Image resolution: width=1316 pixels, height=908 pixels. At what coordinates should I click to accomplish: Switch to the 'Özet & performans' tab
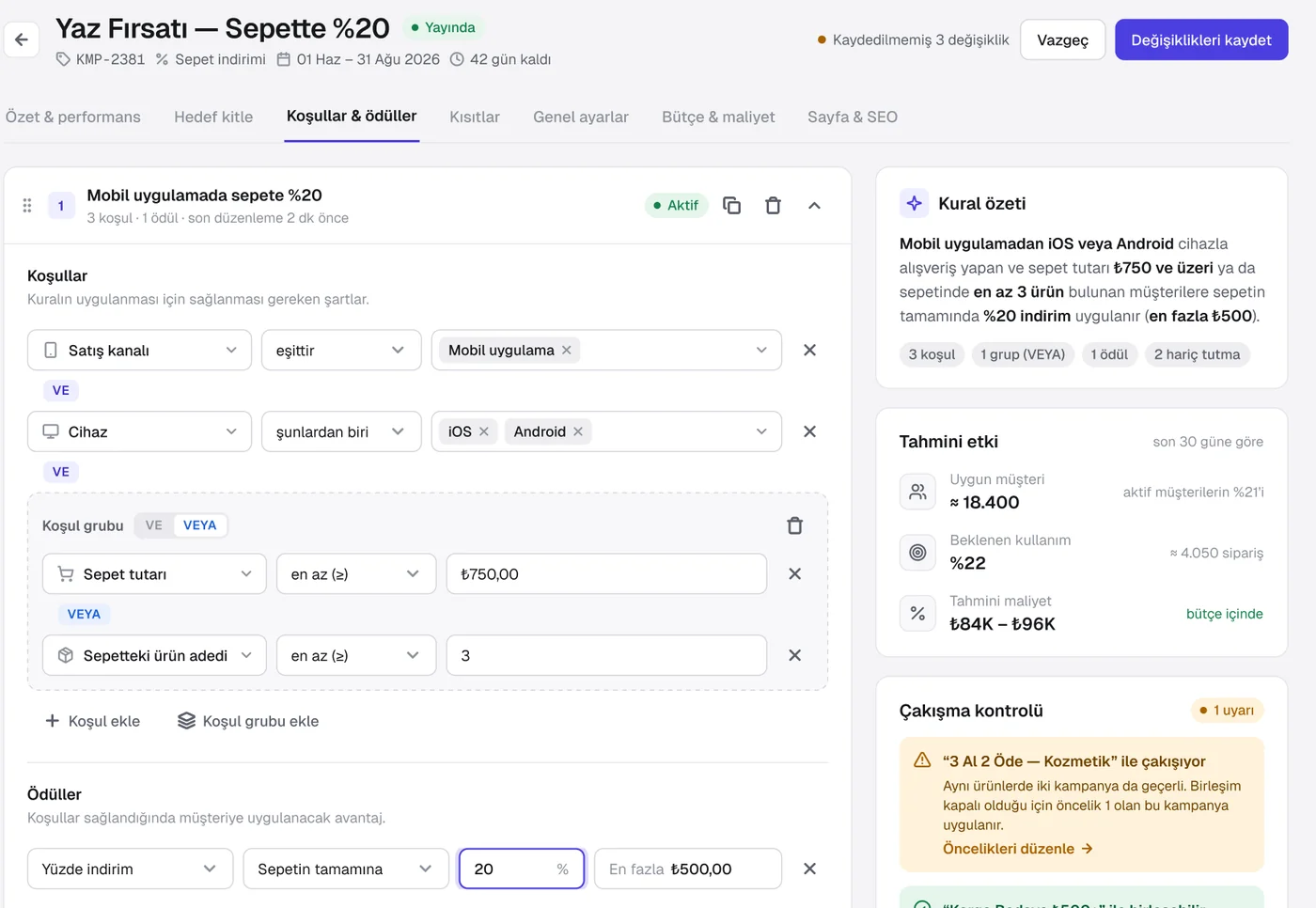point(73,117)
